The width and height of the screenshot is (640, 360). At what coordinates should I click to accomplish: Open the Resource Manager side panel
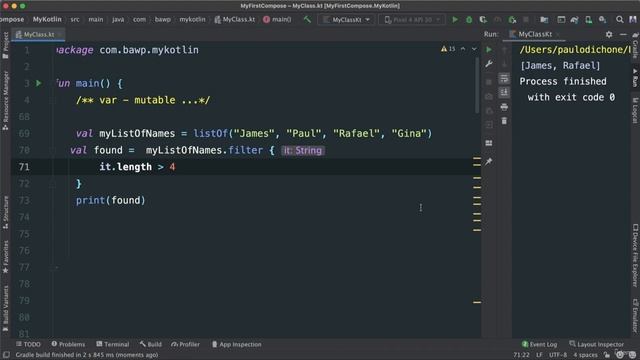(5, 100)
